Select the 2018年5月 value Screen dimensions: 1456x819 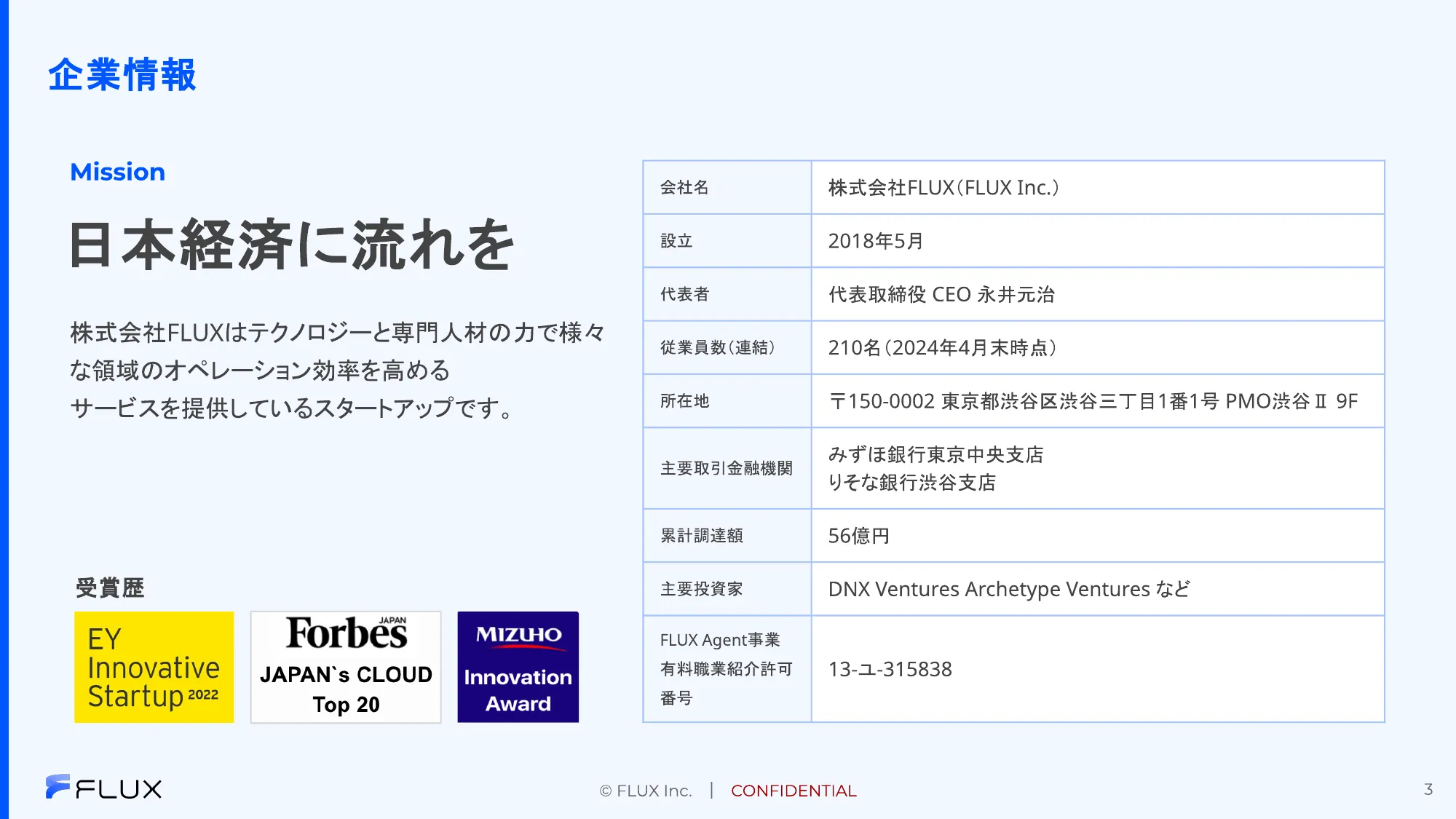(876, 241)
